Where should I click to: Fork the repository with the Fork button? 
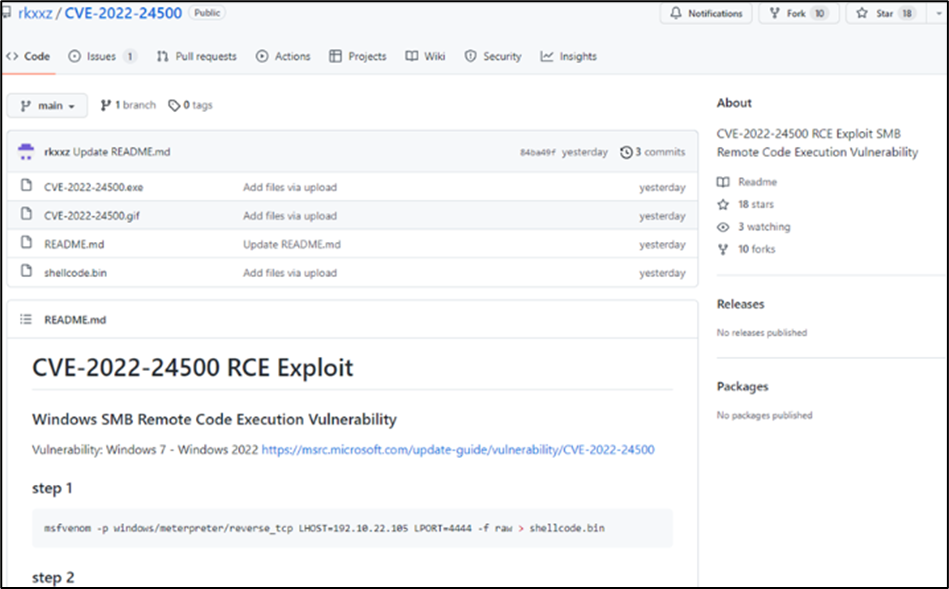(798, 13)
